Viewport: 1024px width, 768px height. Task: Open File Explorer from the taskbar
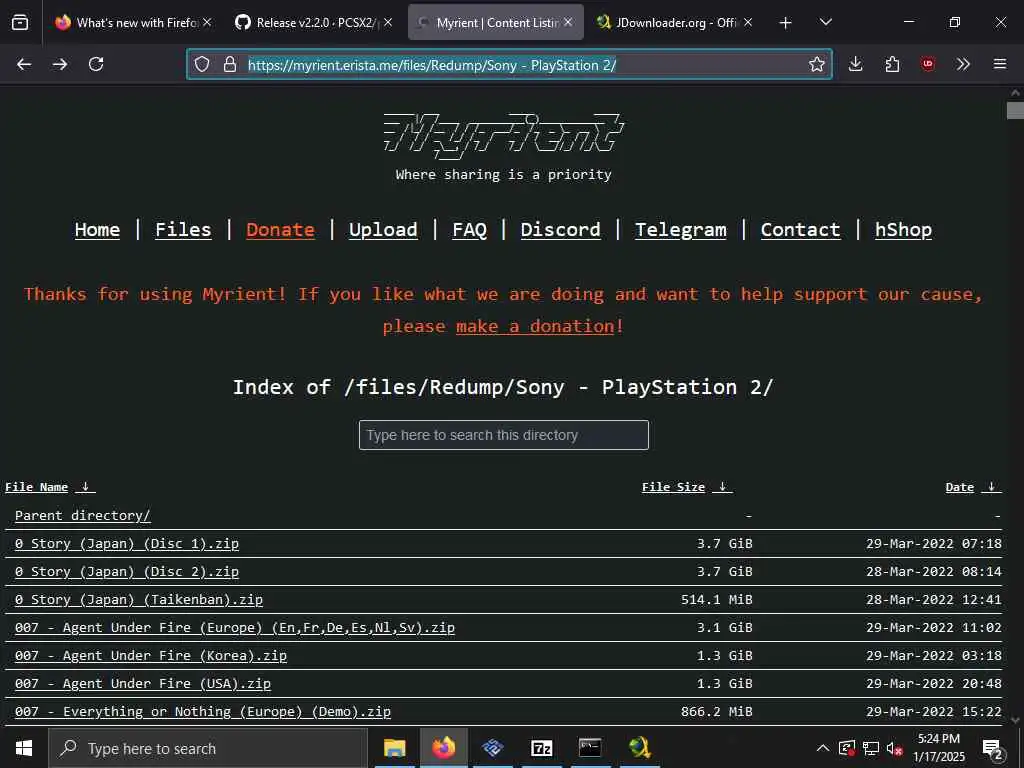click(394, 748)
